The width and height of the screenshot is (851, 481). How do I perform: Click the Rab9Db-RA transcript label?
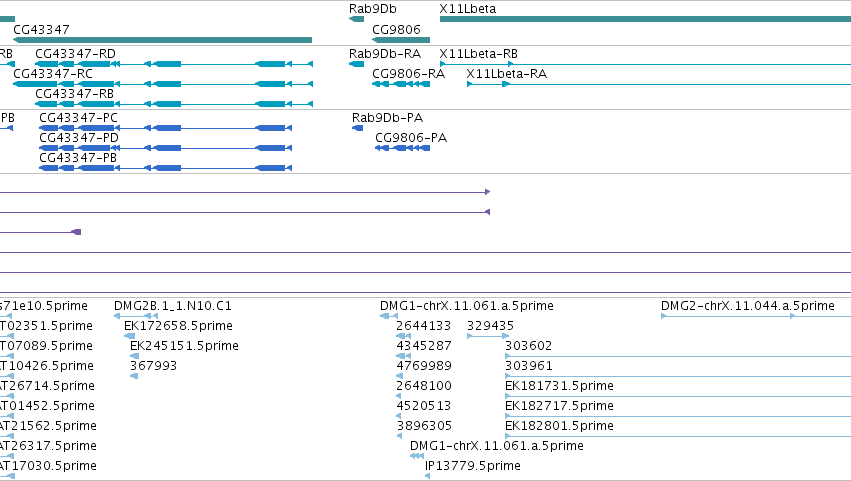click(x=385, y=54)
